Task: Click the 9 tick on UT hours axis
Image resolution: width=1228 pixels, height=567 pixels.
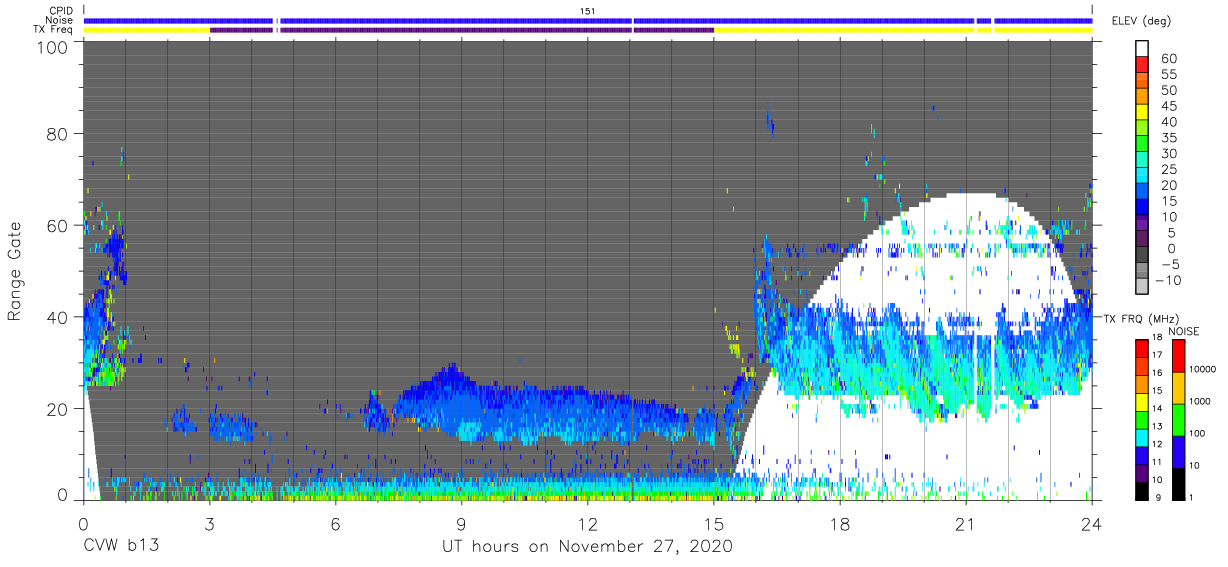Action: 461,523
